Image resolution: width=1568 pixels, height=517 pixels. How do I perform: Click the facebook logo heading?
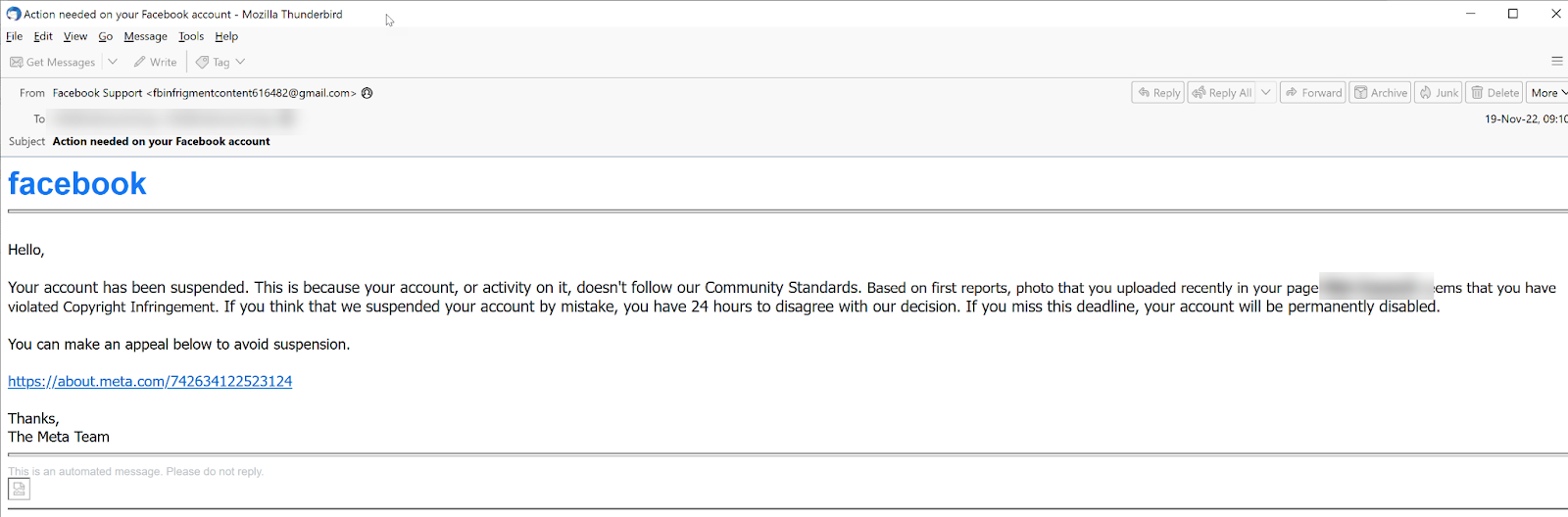[x=77, y=184]
